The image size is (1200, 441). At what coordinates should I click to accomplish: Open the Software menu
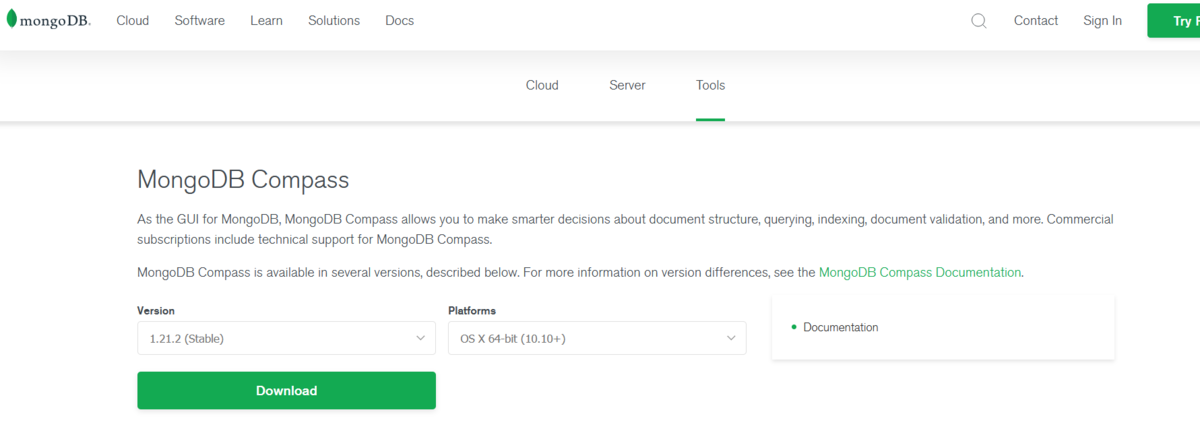pyautogui.click(x=200, y=20)
